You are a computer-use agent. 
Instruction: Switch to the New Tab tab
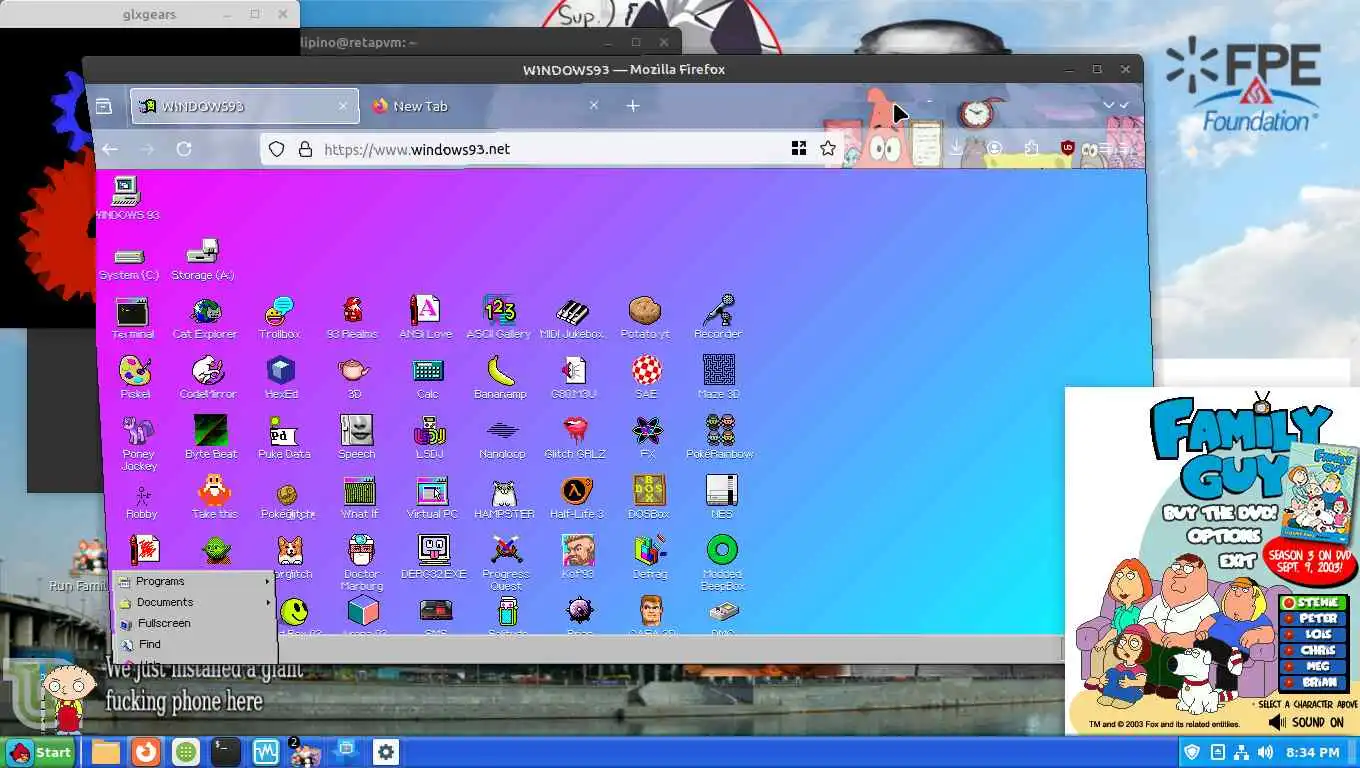coord(484,106)
